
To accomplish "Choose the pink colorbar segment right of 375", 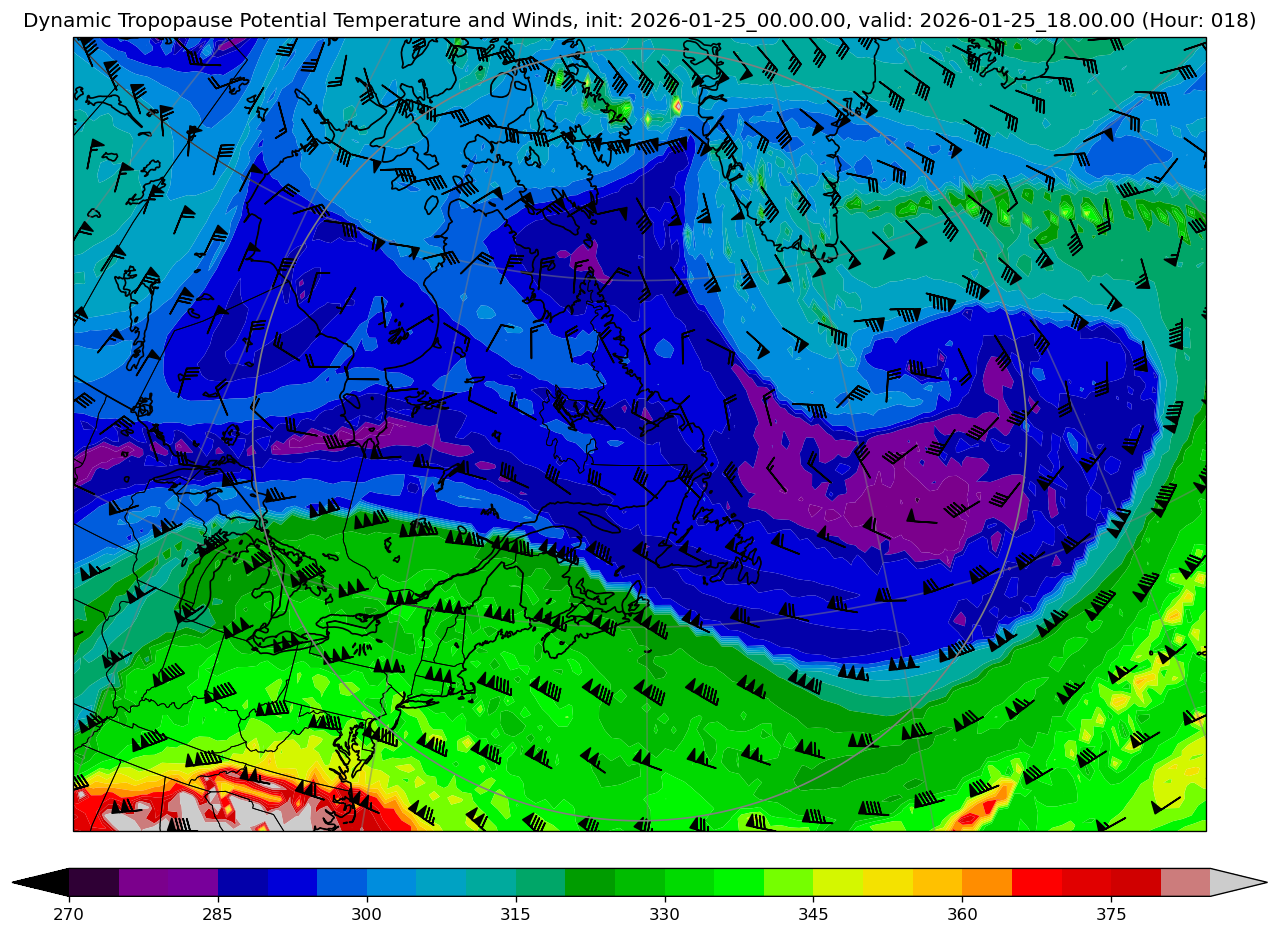I will pos(1185,882).
